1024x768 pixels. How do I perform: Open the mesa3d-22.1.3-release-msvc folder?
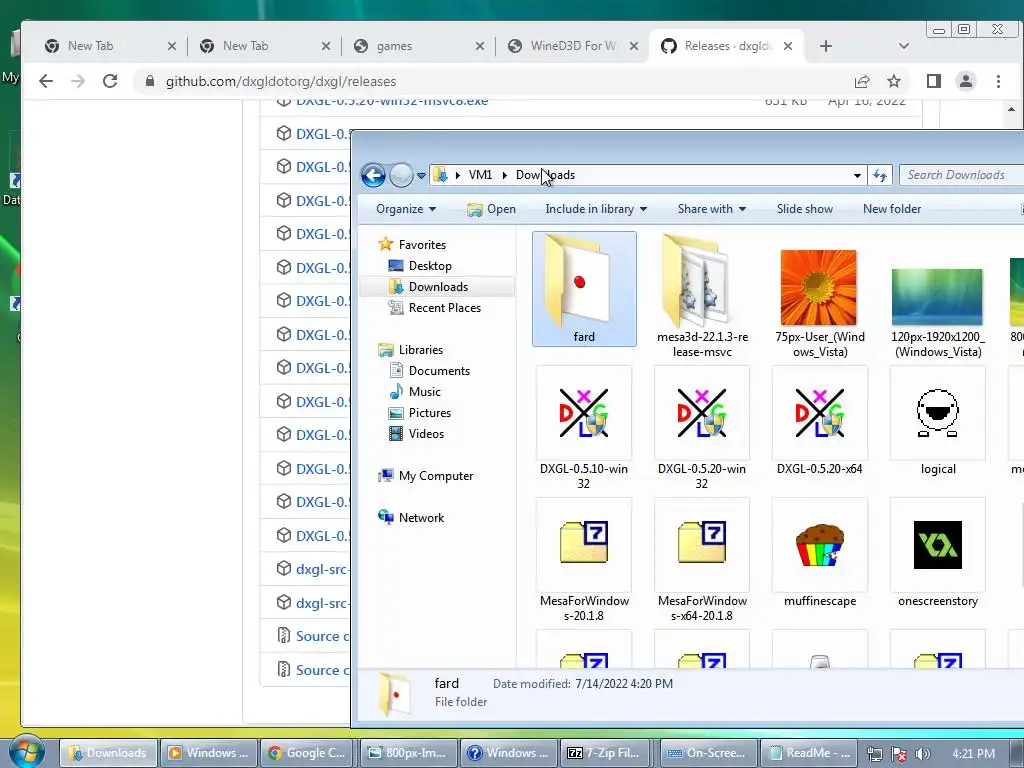(x=702, y=295)
